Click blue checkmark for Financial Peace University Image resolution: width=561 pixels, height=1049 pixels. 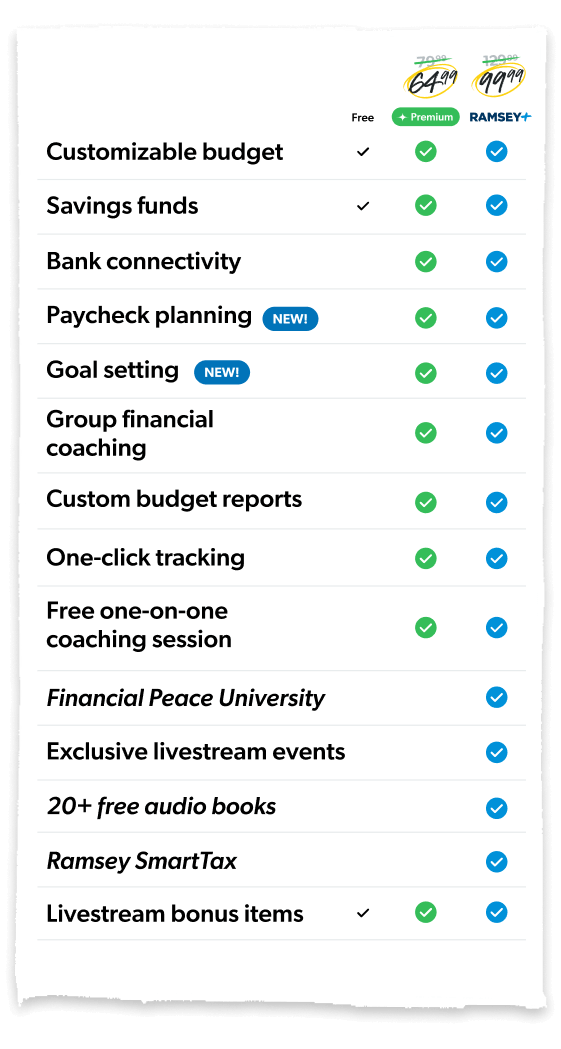click(496, 697)
